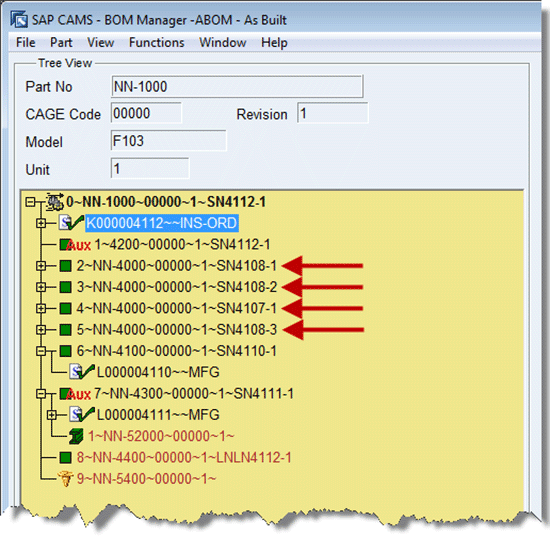
Task: Click the SAP CAMS application icon in title bar
Action: click(x=18, y=19)
